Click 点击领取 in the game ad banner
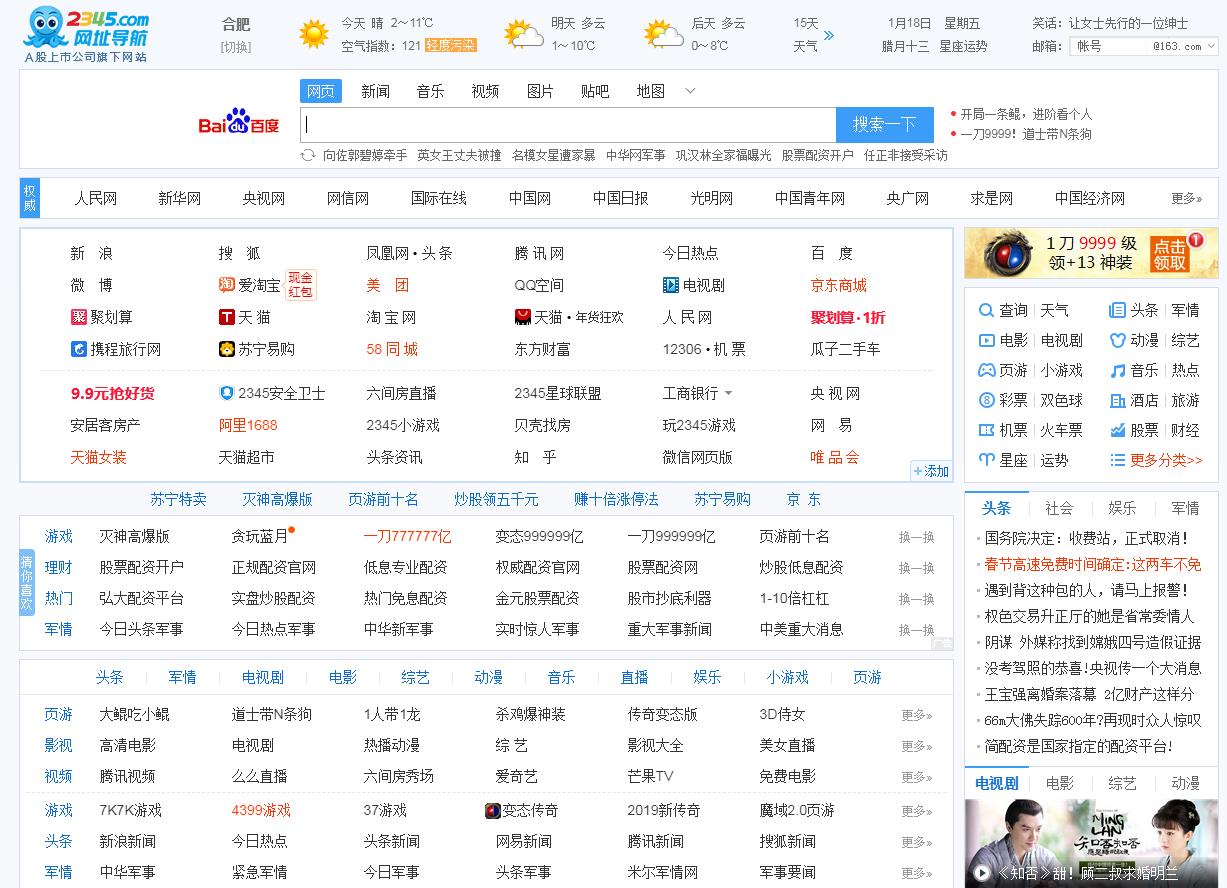Viewport: 1227px width, 888px height. pos(1169,254)
